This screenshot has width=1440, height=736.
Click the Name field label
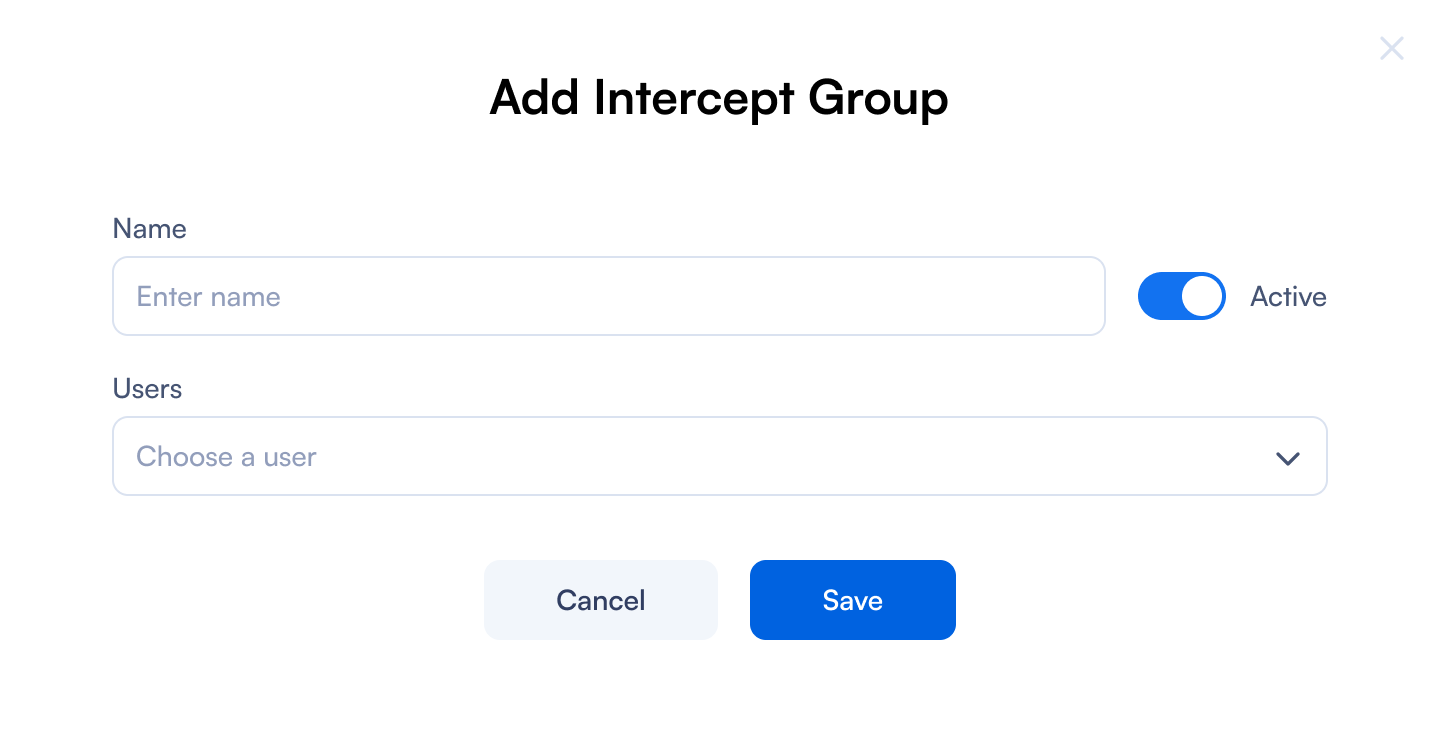(149, 229)
